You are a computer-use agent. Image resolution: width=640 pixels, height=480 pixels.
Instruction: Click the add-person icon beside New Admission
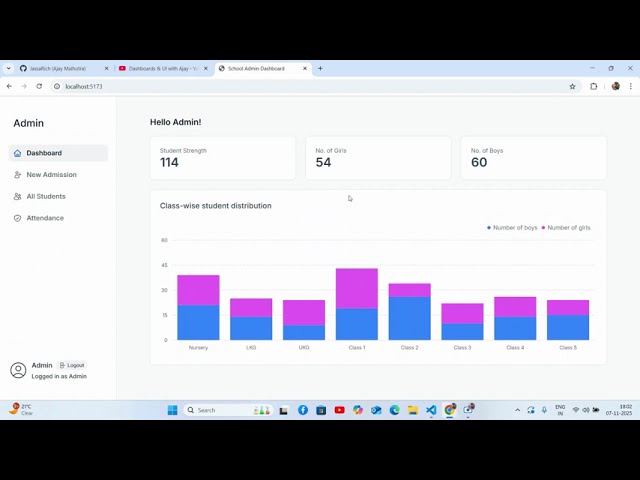(x=17, y=175)
